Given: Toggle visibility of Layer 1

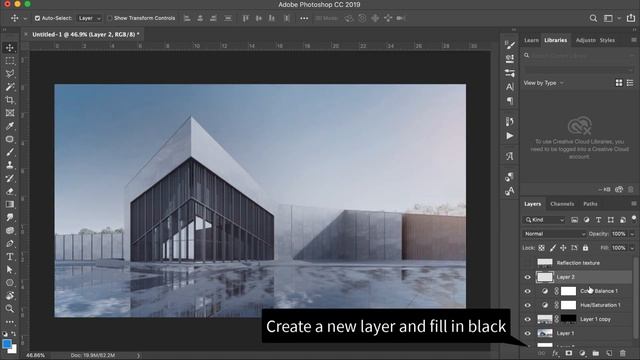Looking at the screenshot, I should (527, 333).
